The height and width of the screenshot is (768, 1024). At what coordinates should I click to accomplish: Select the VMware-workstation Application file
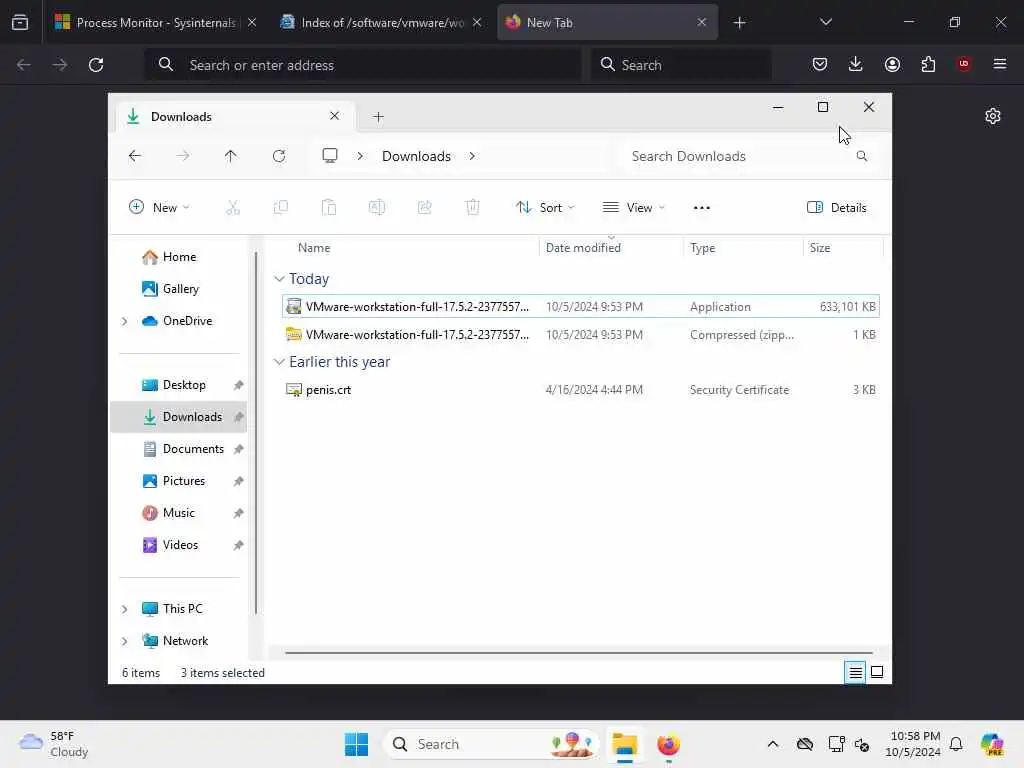[x=581, y=306]
